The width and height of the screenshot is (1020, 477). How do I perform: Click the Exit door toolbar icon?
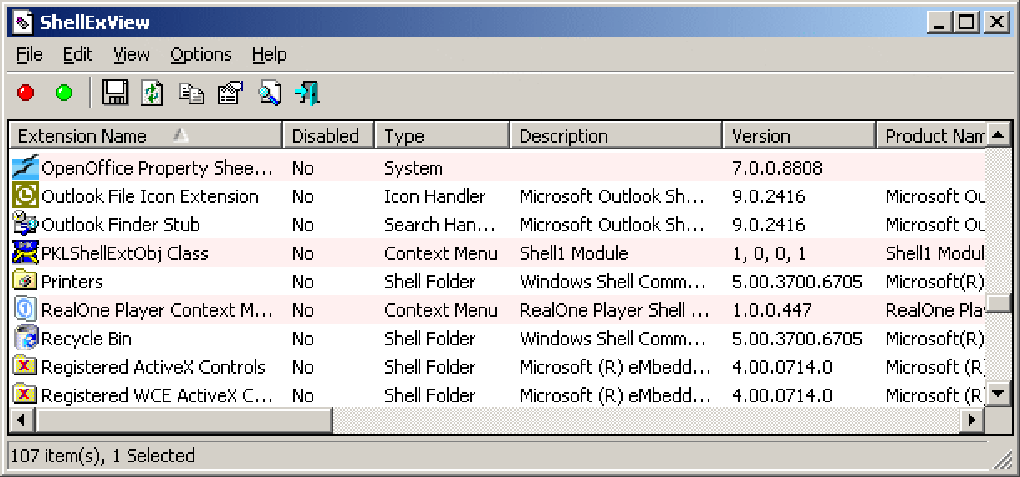click(x=308, y=93)
